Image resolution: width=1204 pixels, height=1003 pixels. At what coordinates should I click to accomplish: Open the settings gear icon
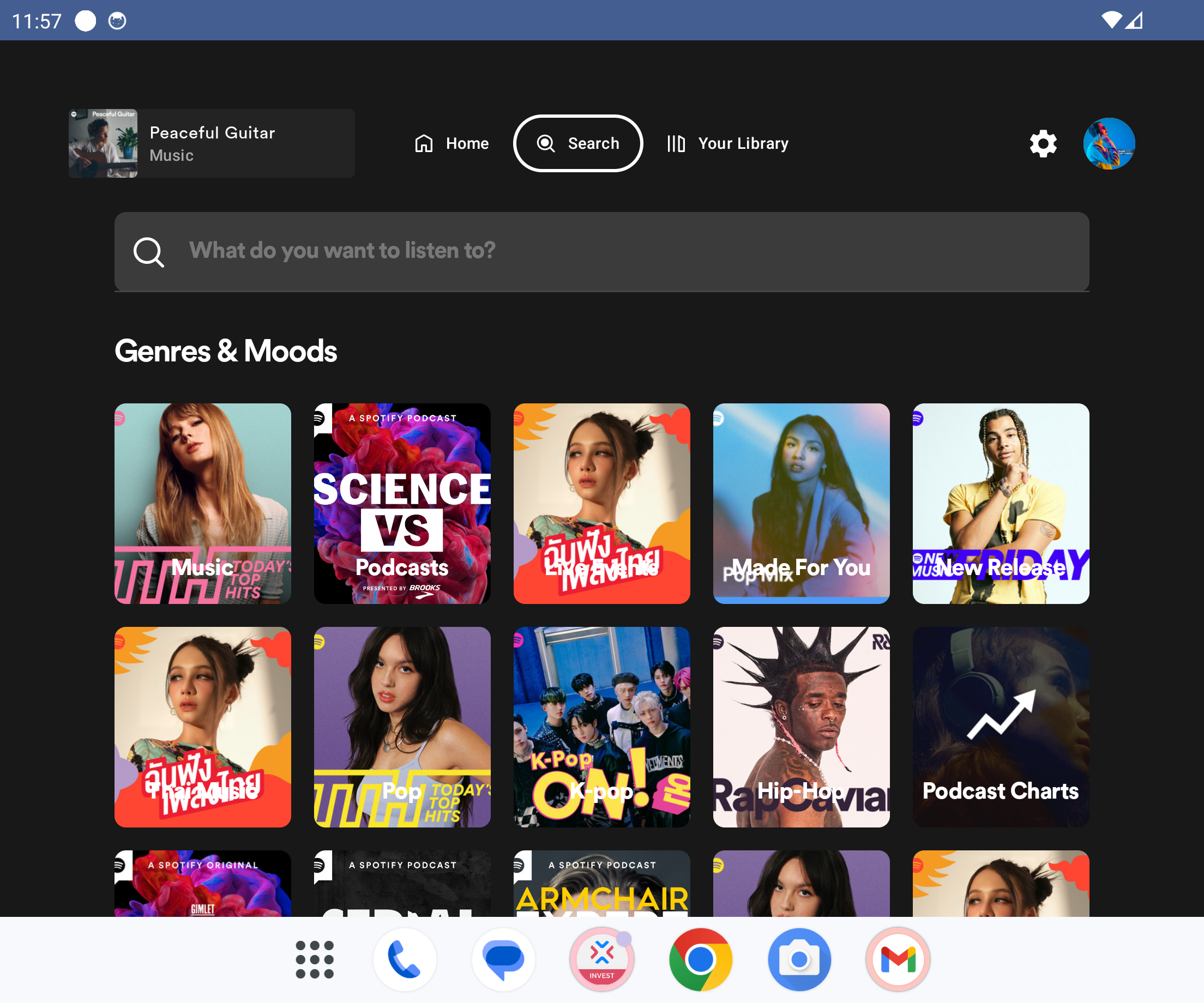coord(1043,143)
